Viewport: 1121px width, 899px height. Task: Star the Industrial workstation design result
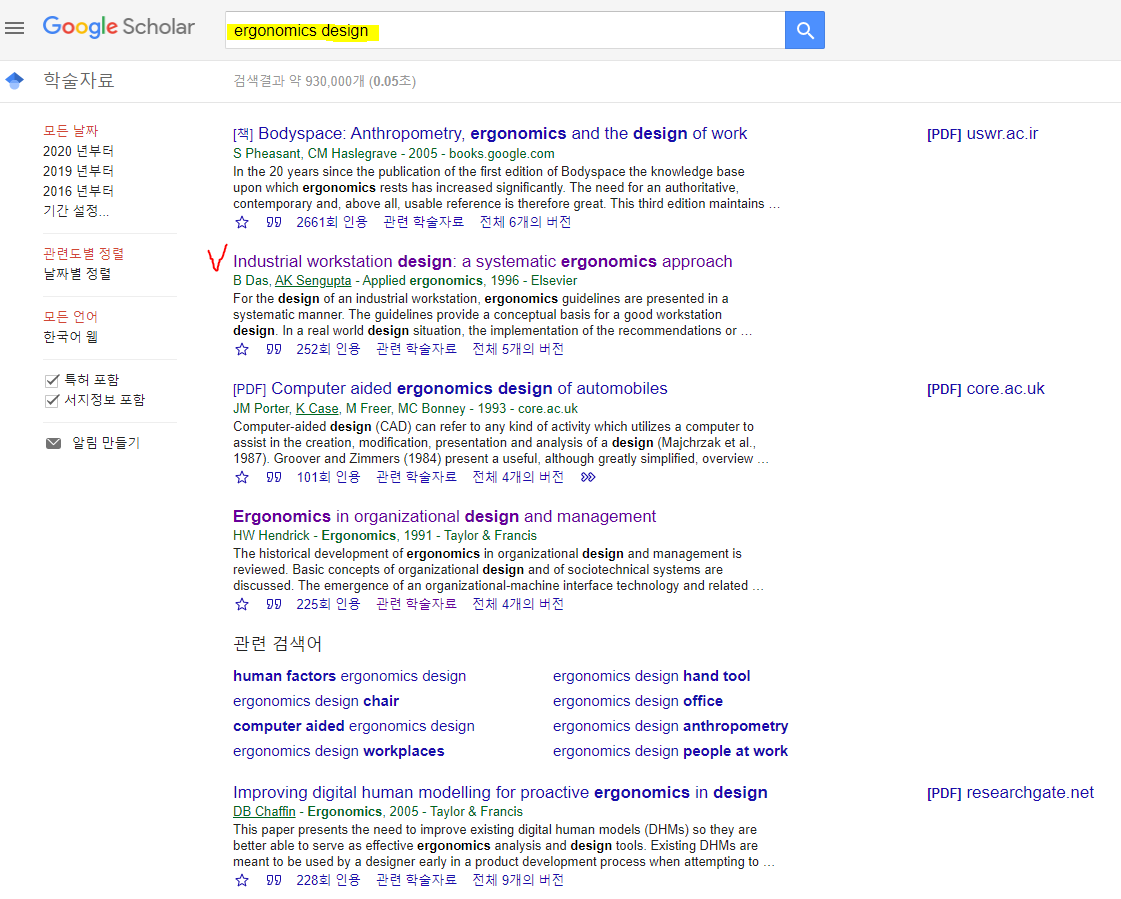tap(242, 349)
